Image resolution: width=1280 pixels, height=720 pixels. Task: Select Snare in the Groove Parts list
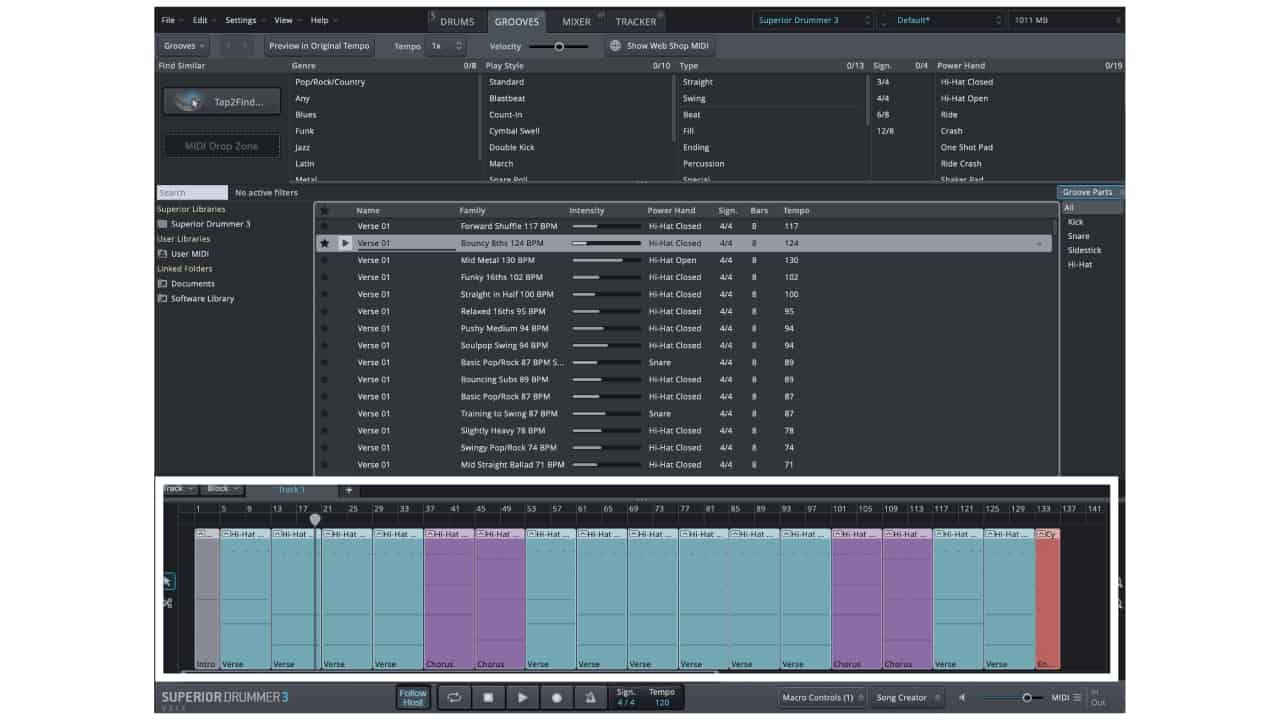[1078, 236]
